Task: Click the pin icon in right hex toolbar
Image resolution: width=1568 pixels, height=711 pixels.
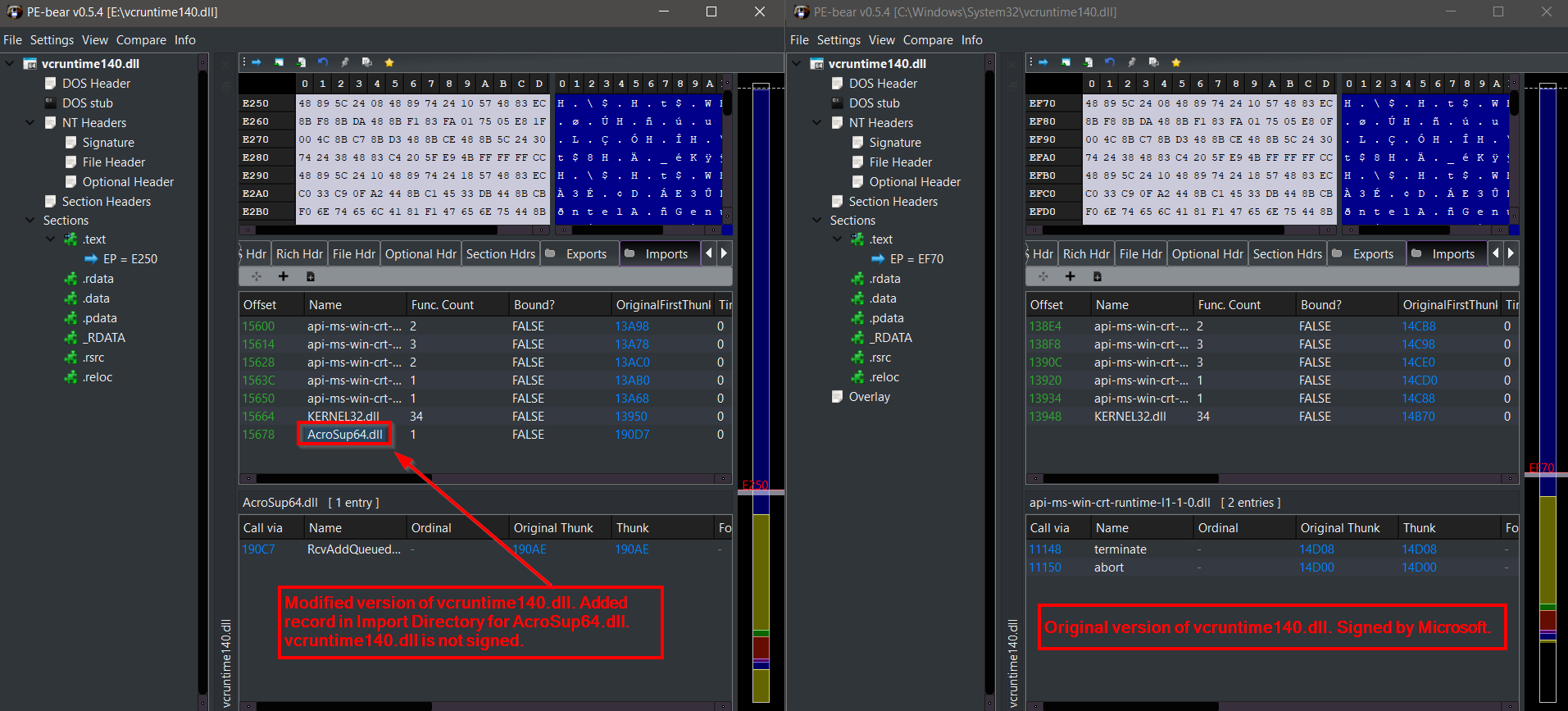Action: tap(1131, 62)
